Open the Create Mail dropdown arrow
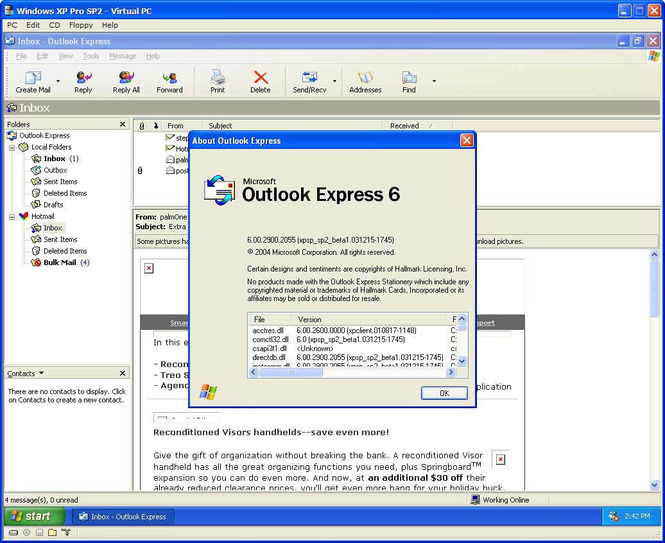This screenshot has width=665, height=543. point(58,81)
